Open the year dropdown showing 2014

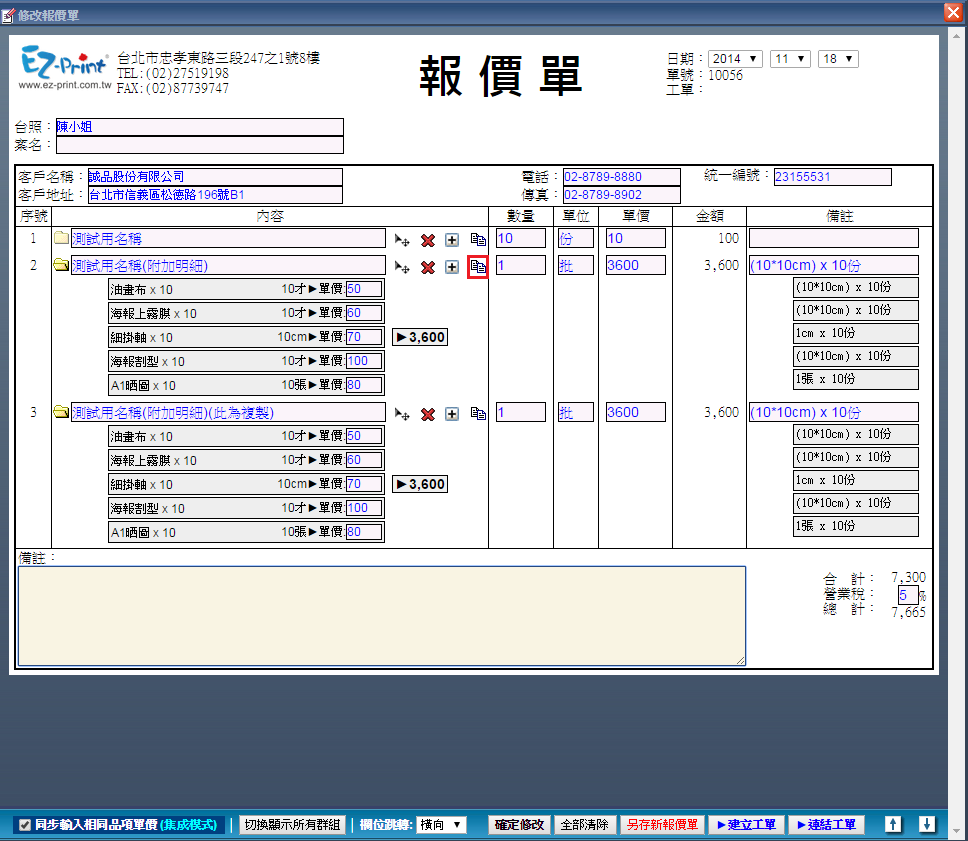click(735, 59)
